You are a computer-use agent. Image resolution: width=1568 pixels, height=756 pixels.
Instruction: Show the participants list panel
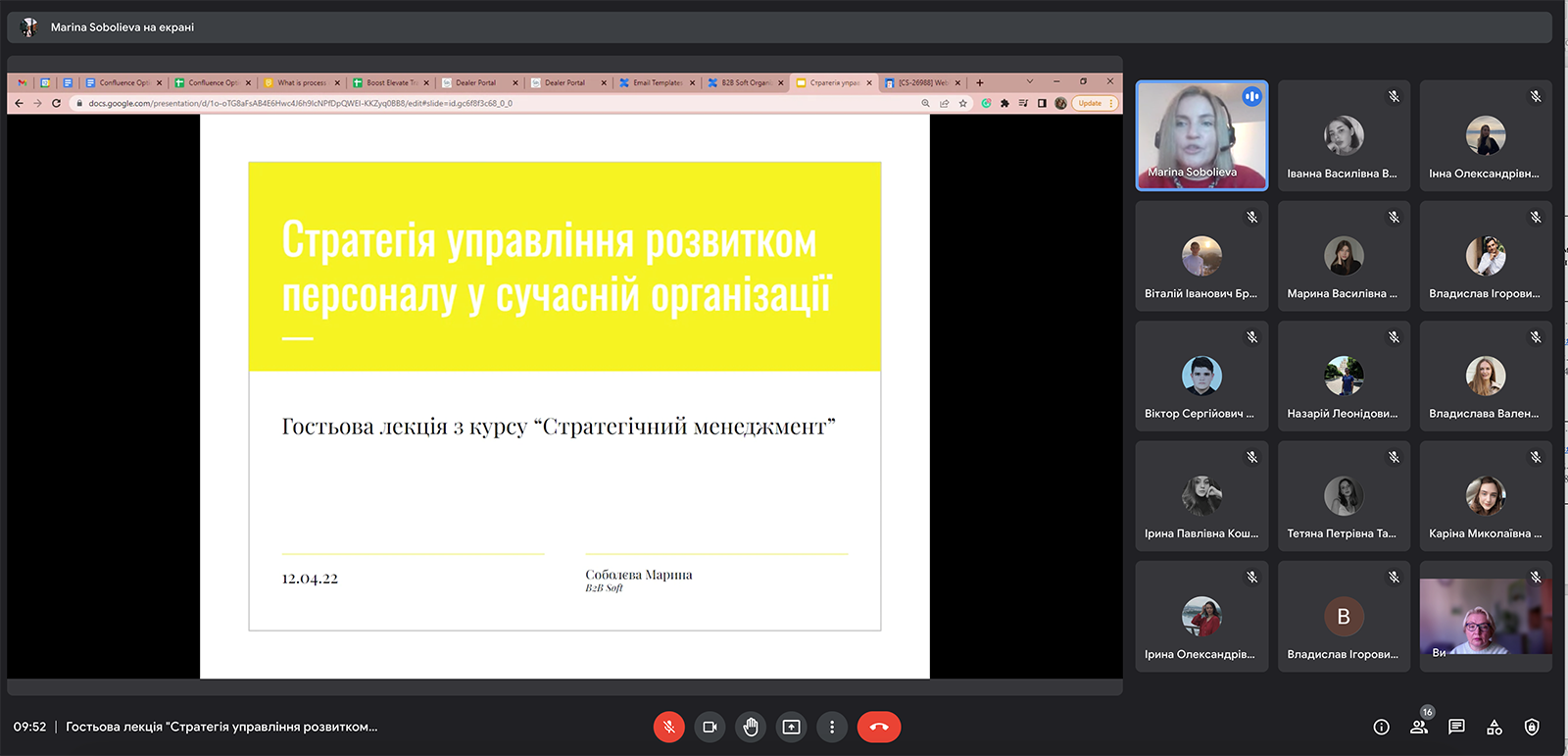[x=1418, y=727]
